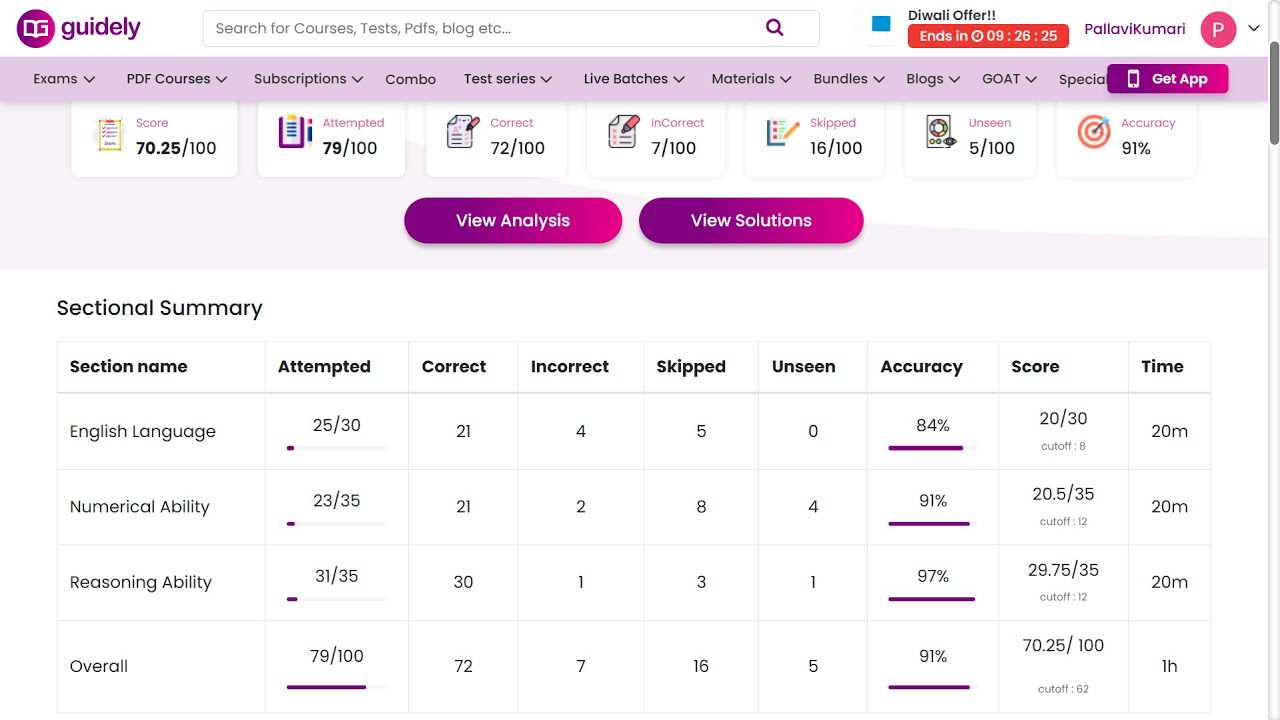This screenshot has height=720, width=1280.
Task: Click the Overall attempted progress bar
Action: tap(336, 687)
